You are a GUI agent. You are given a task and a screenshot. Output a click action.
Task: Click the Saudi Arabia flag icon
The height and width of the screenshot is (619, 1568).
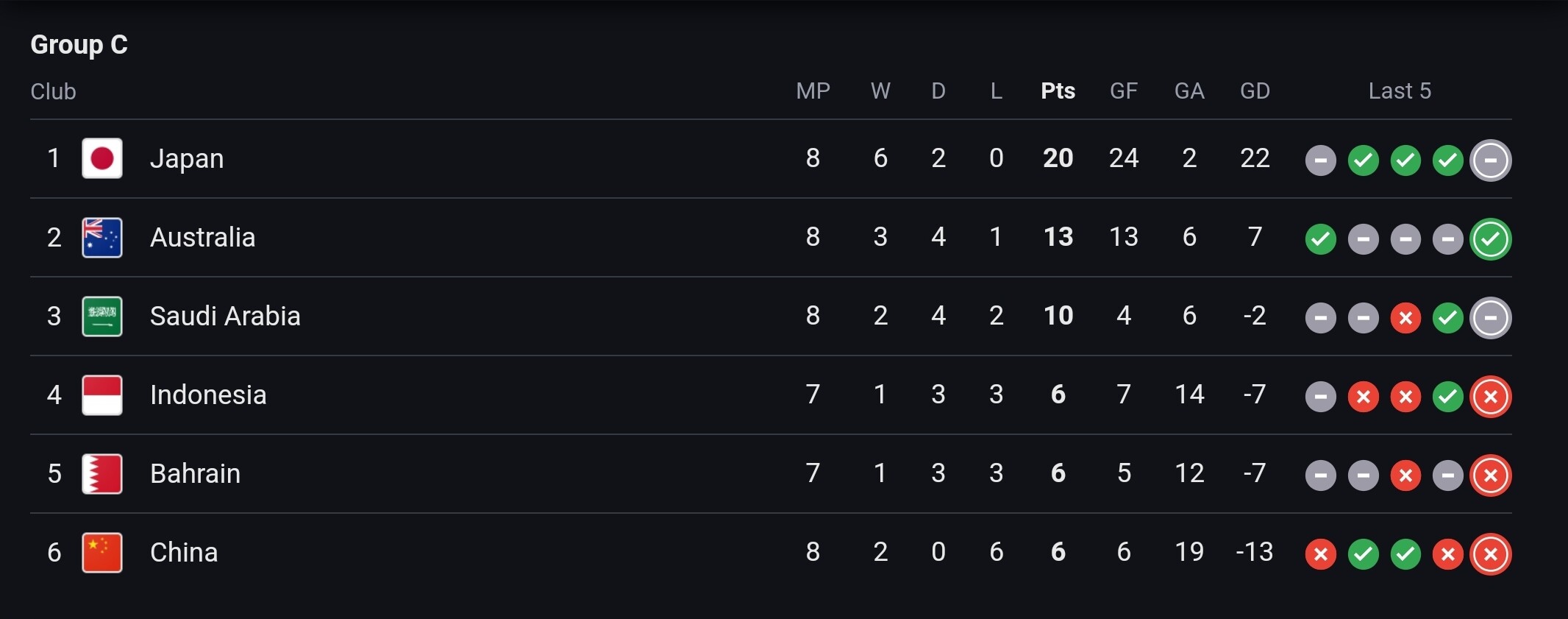[102, 316]
